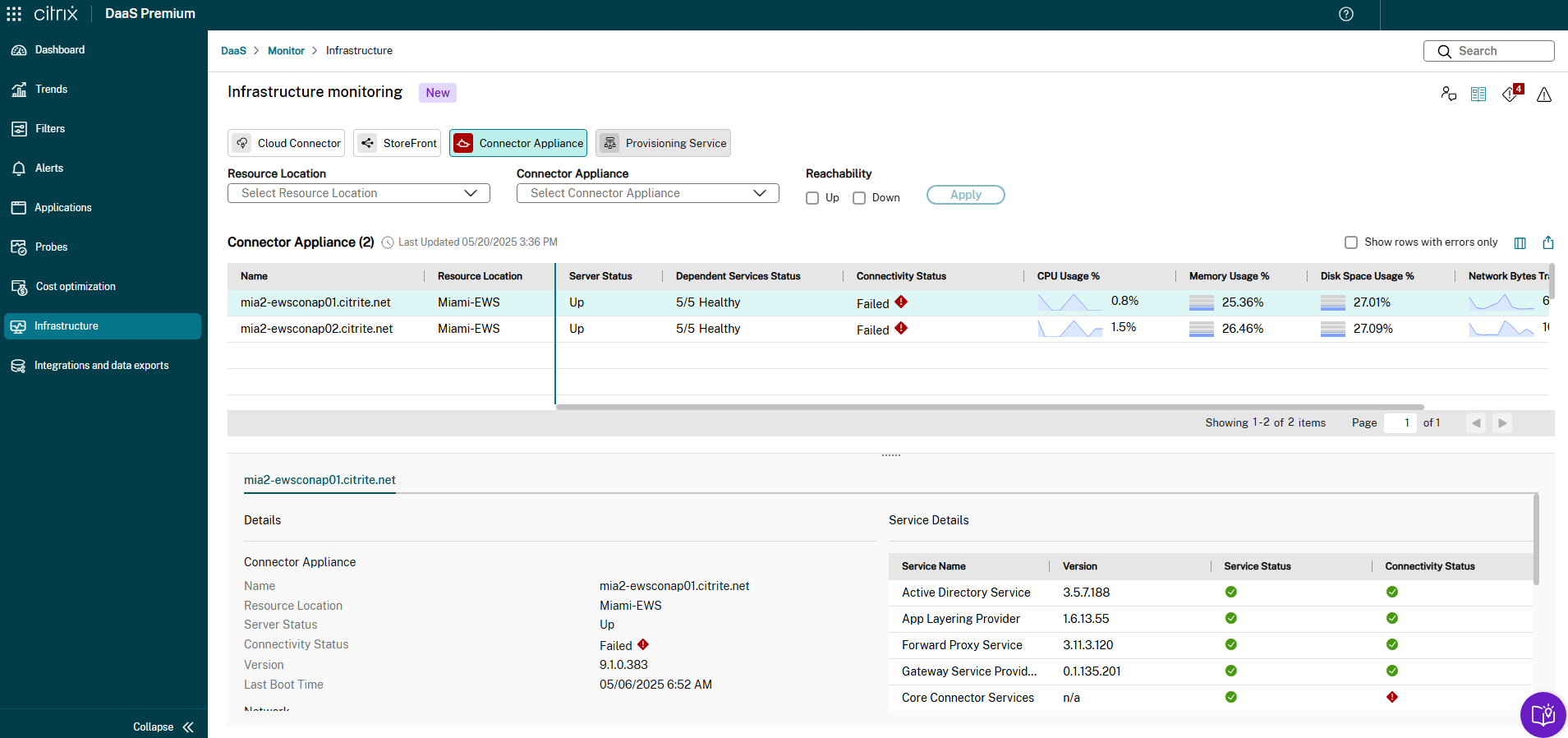Click the Apply filter button
1568x738 pixels.
click(965, 195)
